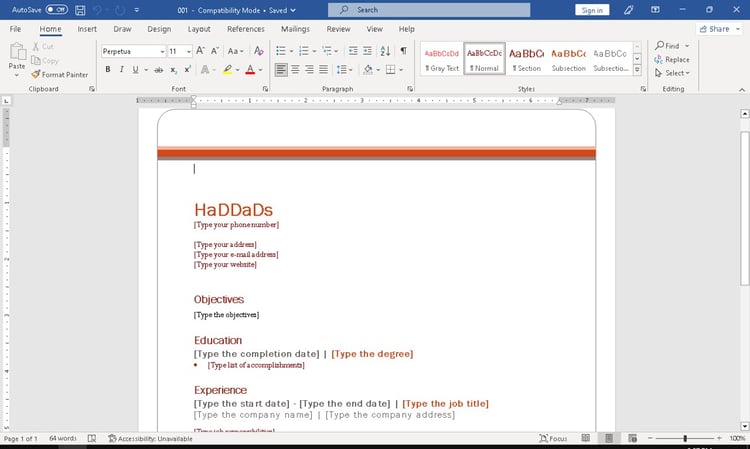Switch to Insert tab
750x449 pixels.
(87, 29)
